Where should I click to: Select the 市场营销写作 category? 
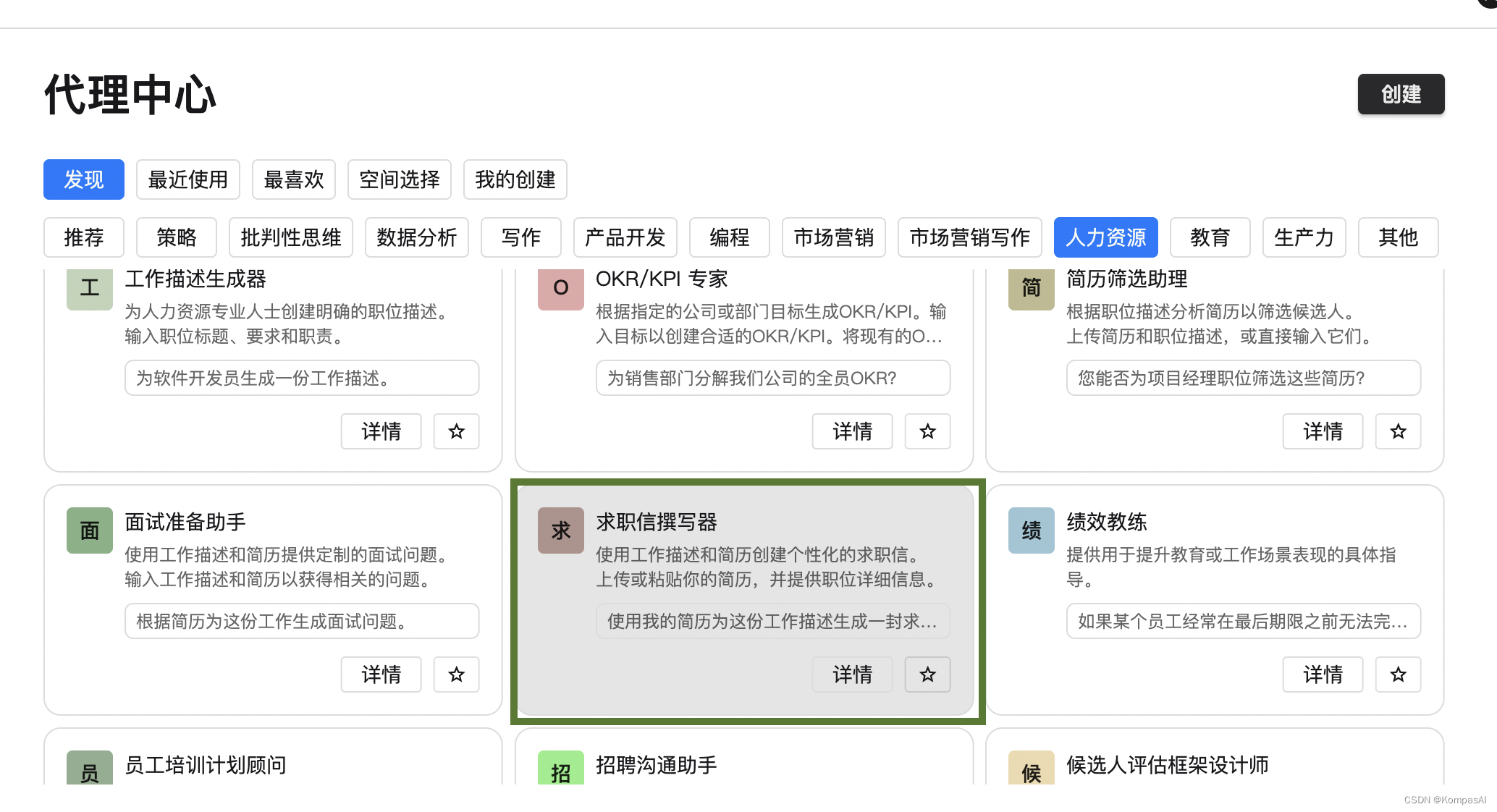[x=969, y=237]
